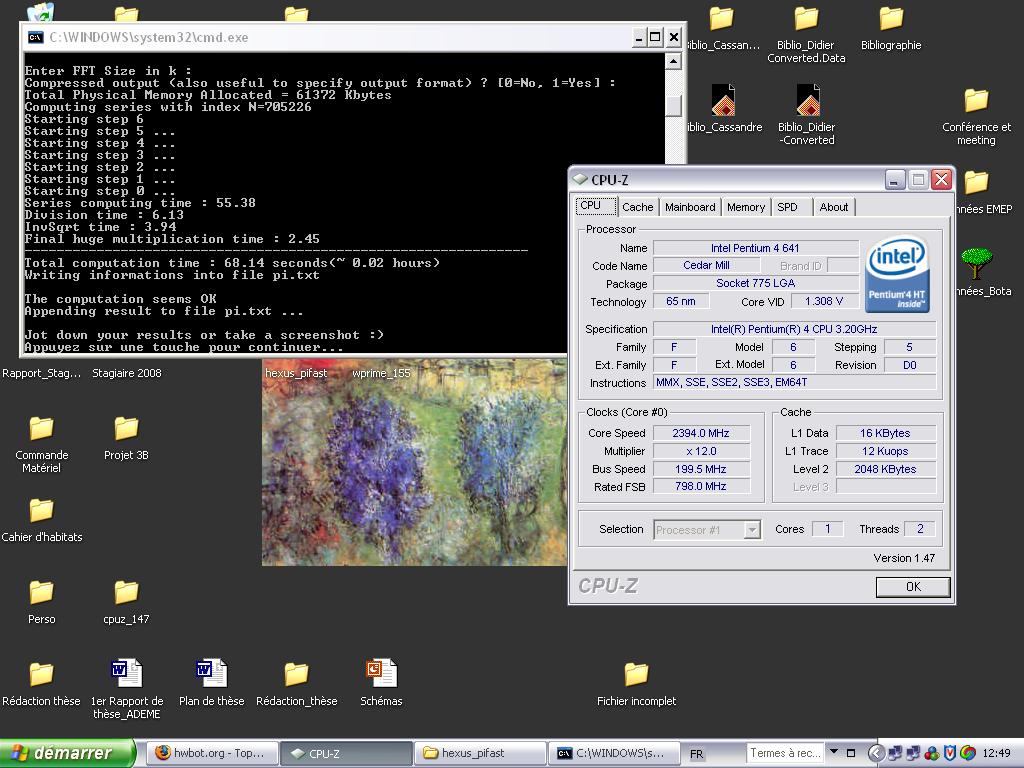Switch to the Memory tab
The height and width of the screenshot is (768, 1024).
pos(746,207)
